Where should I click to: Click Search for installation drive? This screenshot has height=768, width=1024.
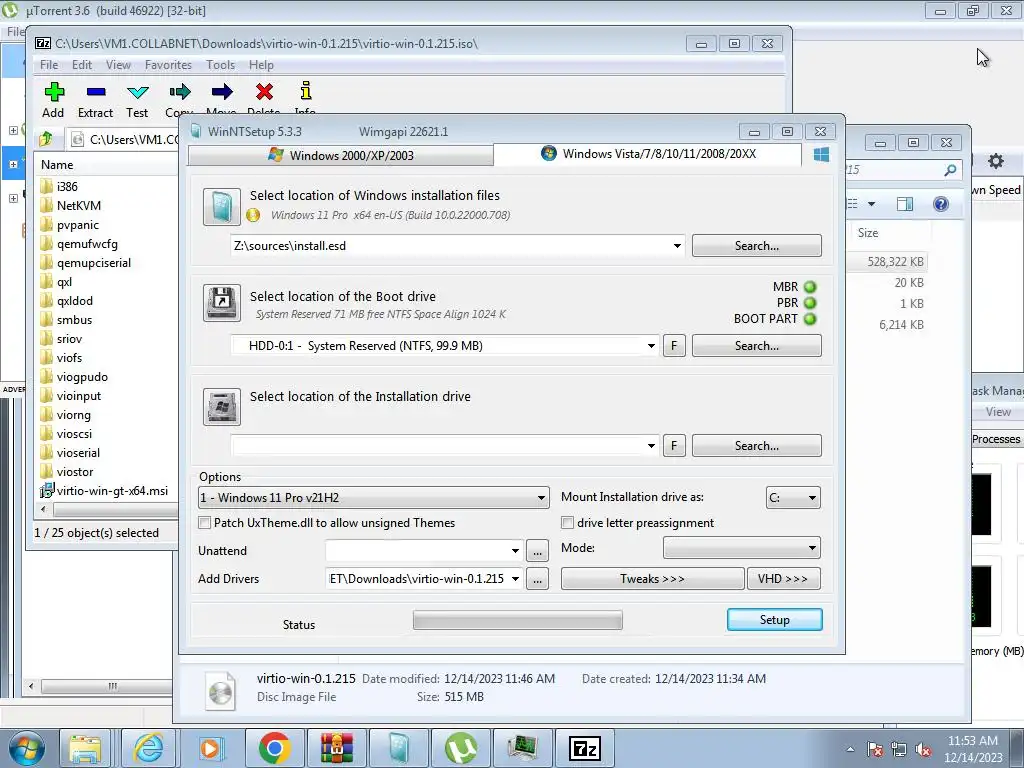(x=757, y=445)
